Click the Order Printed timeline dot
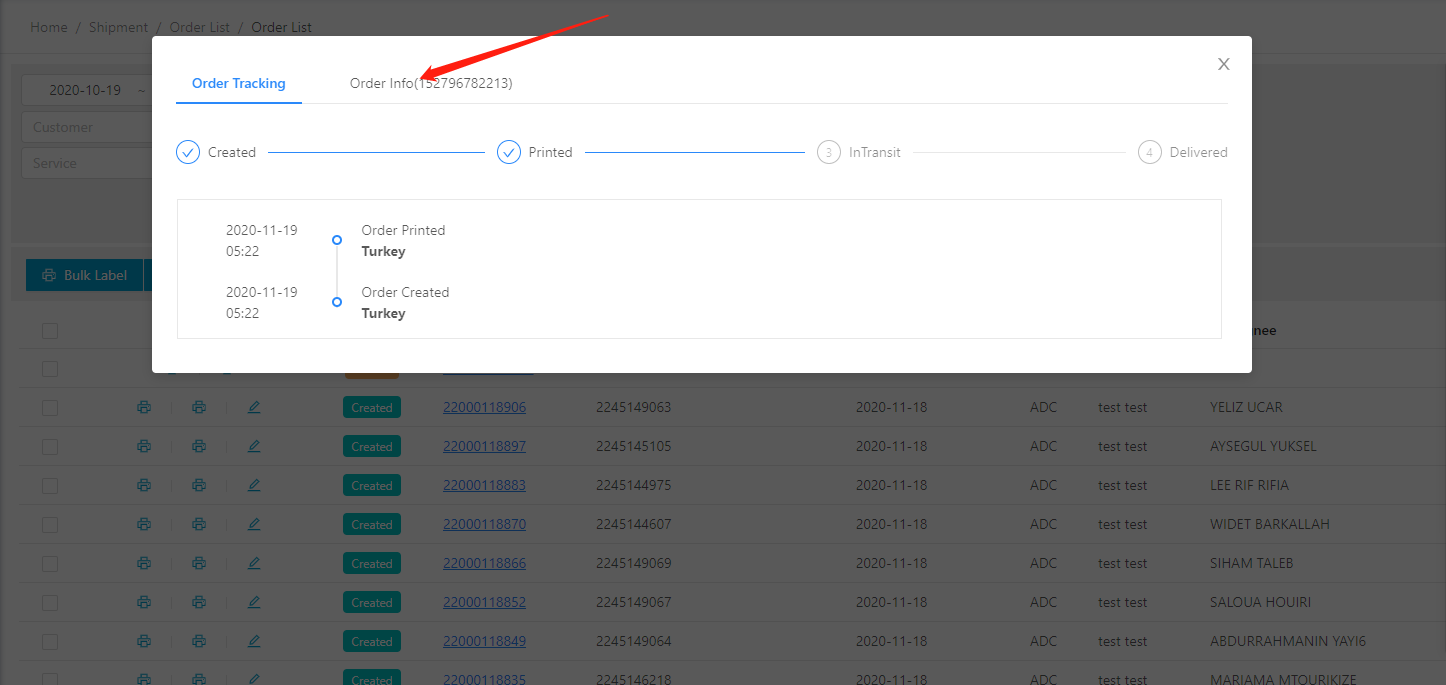1446x685 pixels. point(337,240)
